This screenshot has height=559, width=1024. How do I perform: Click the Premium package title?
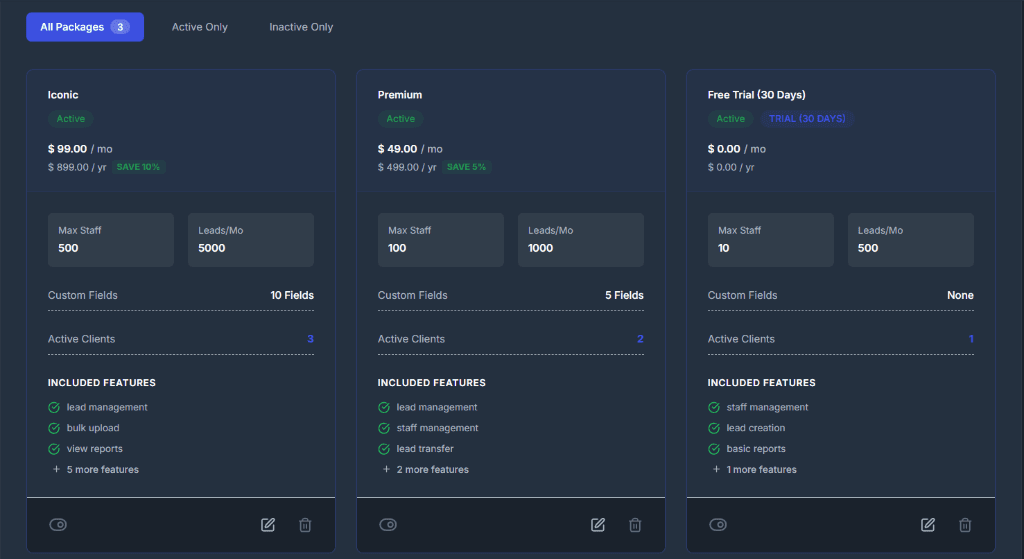click(x=400, y=95)
